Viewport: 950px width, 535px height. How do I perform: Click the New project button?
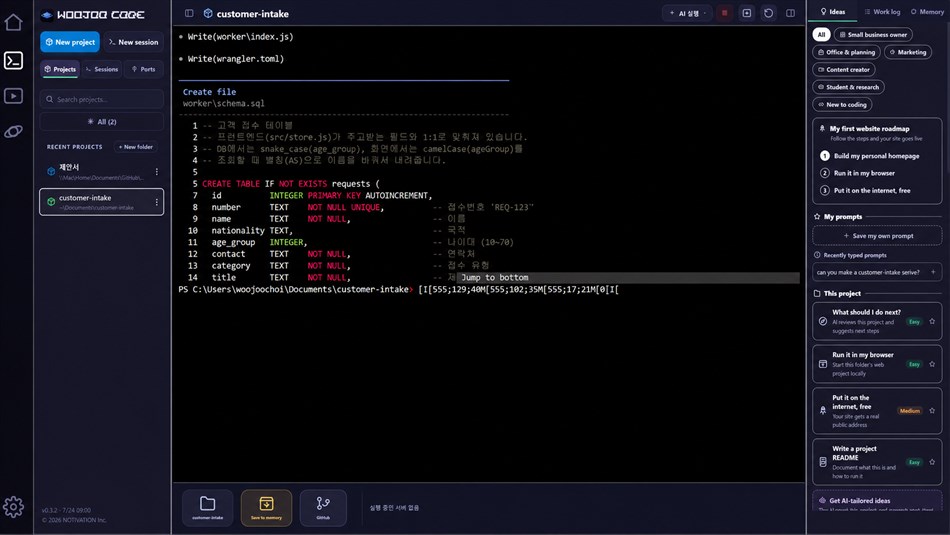coord(70,42)
